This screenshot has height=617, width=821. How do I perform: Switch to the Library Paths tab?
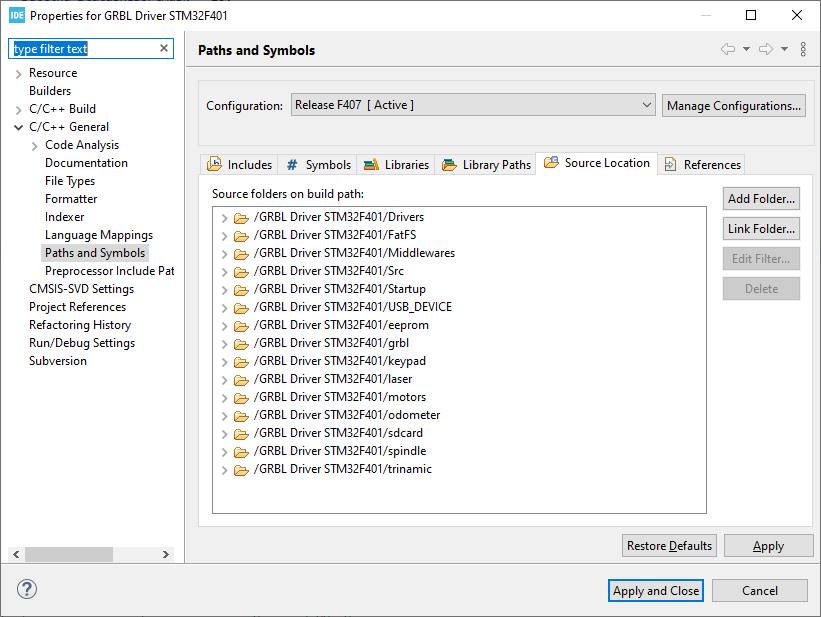[485, 164]
